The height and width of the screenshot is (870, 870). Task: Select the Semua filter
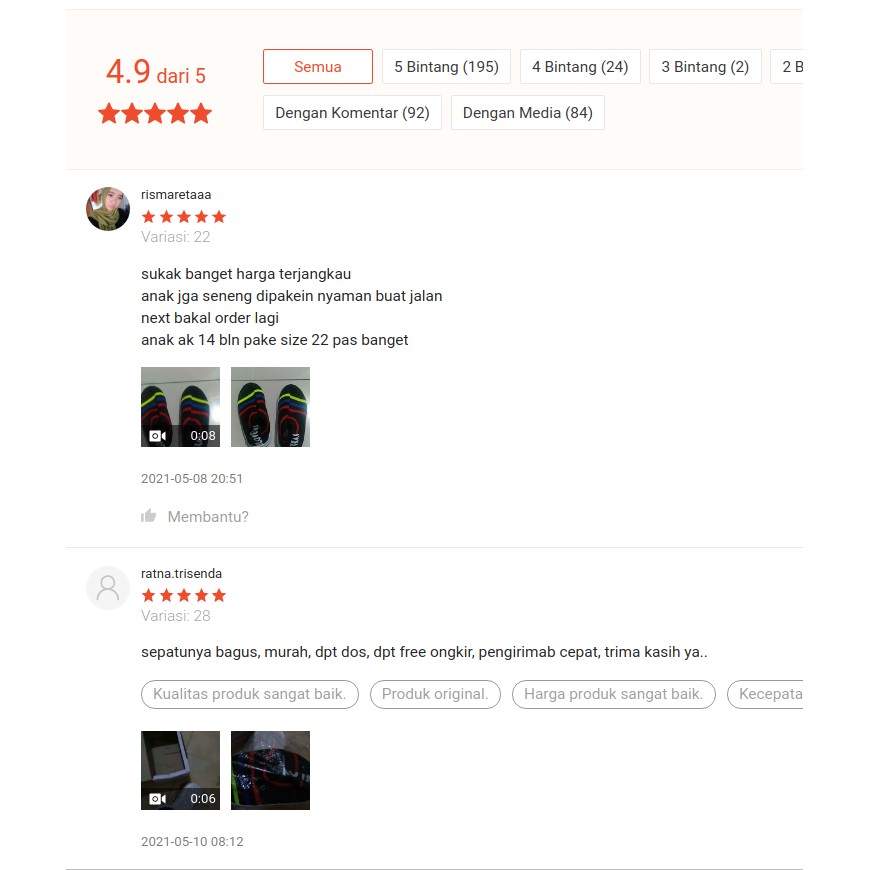318,67
